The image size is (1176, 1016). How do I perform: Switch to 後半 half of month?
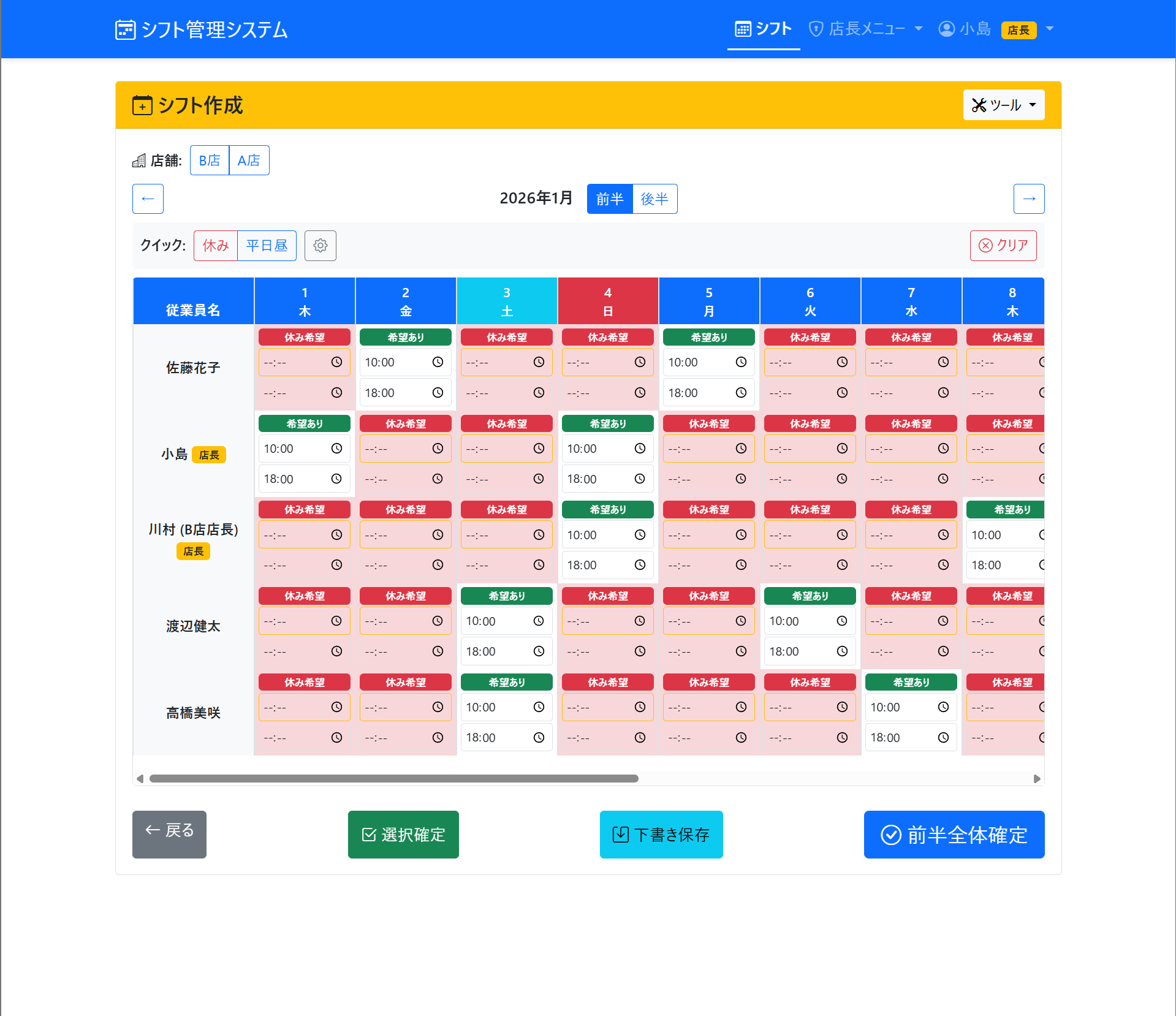(654, 199)
